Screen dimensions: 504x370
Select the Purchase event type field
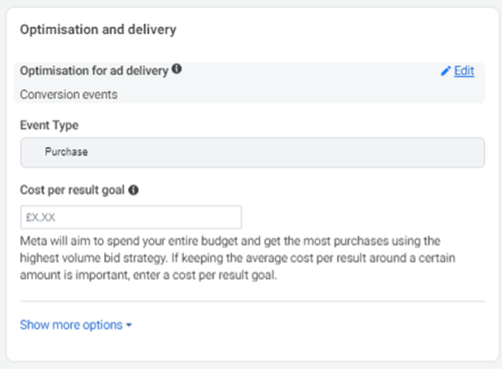click(253, 152)
